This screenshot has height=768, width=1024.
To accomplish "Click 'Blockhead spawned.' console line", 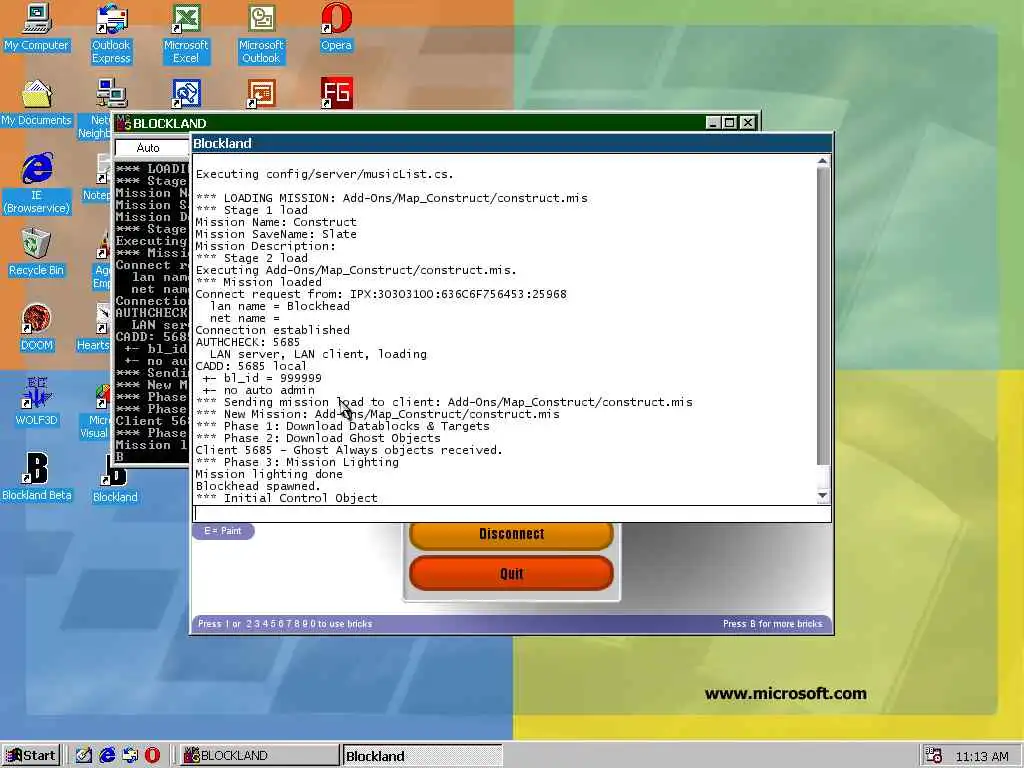I will pyautogui.click(x=258, y=486).
